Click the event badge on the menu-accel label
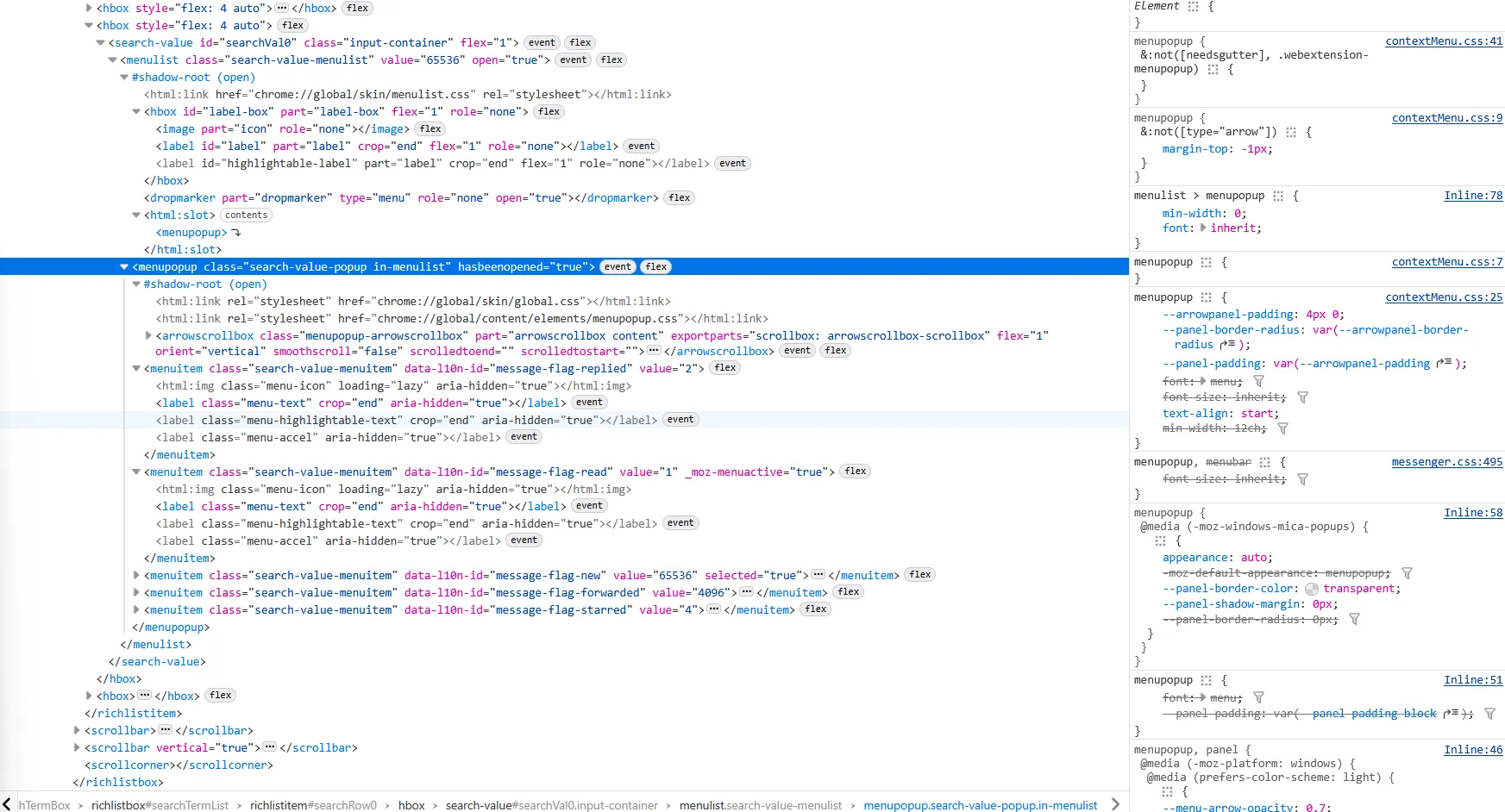Screen dimensions: 1505x812 [524, 437]
